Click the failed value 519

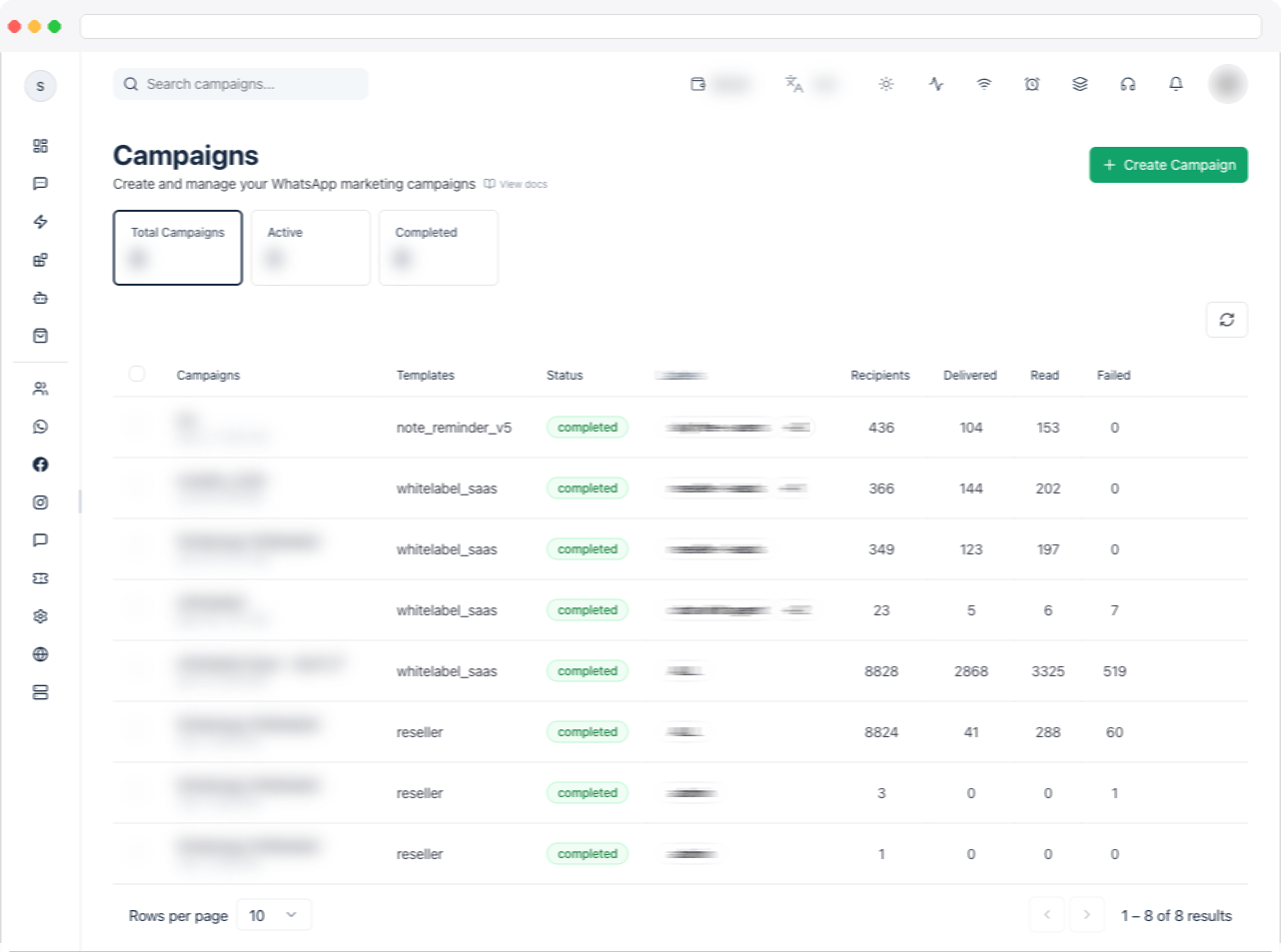[x=1115, y=671]
